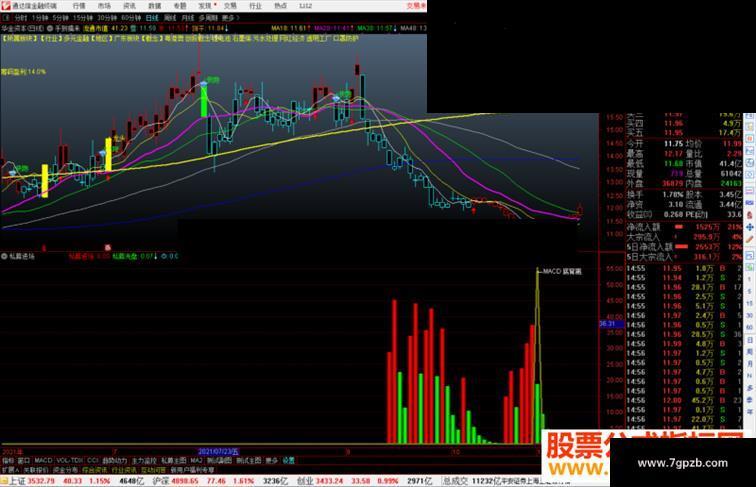The image size is (756, 487).
Task: Switch chart period to 60分钟
Action: pyautogui.click(x=131, y=18)
